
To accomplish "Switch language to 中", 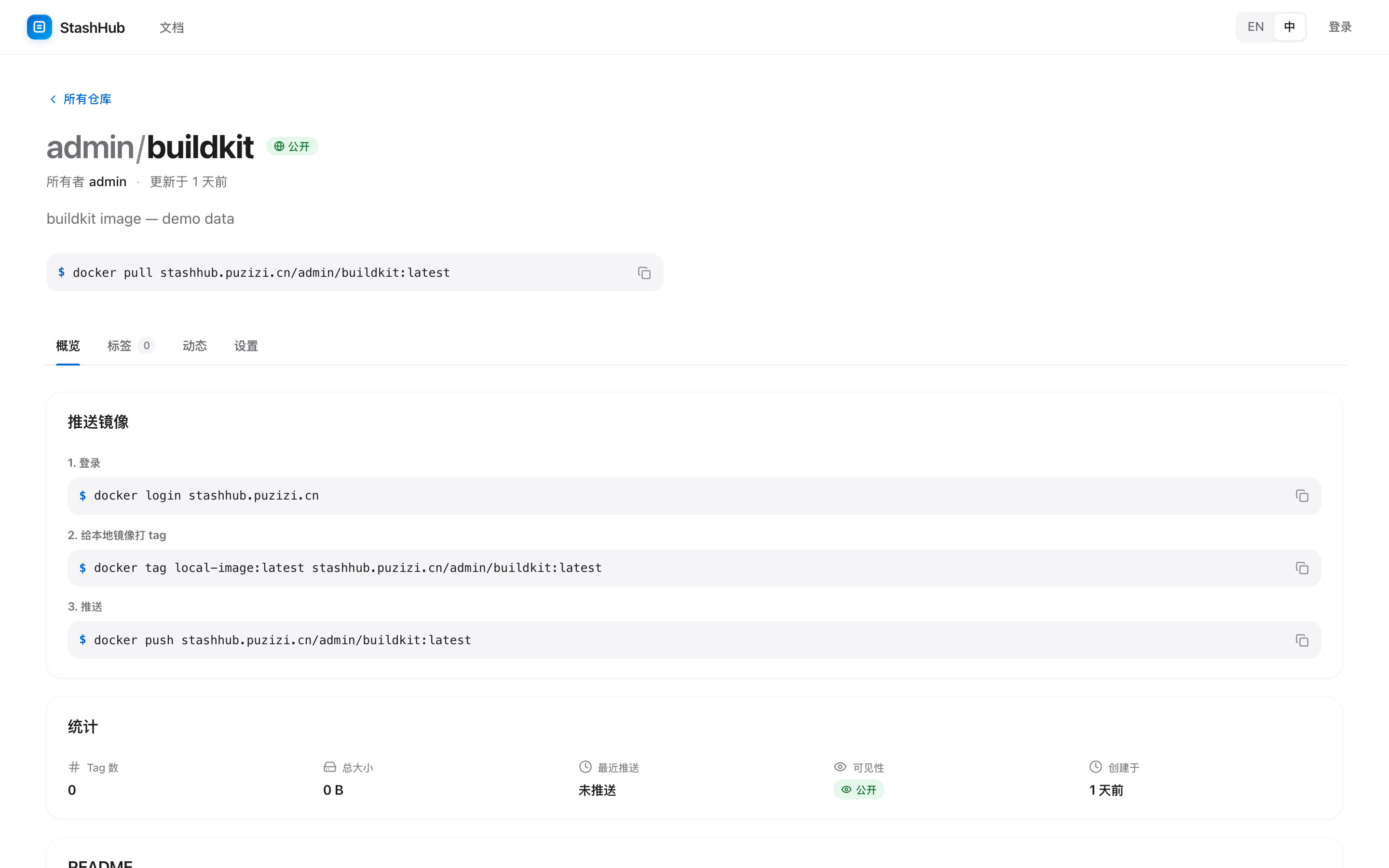I will tap(1289, 27).
